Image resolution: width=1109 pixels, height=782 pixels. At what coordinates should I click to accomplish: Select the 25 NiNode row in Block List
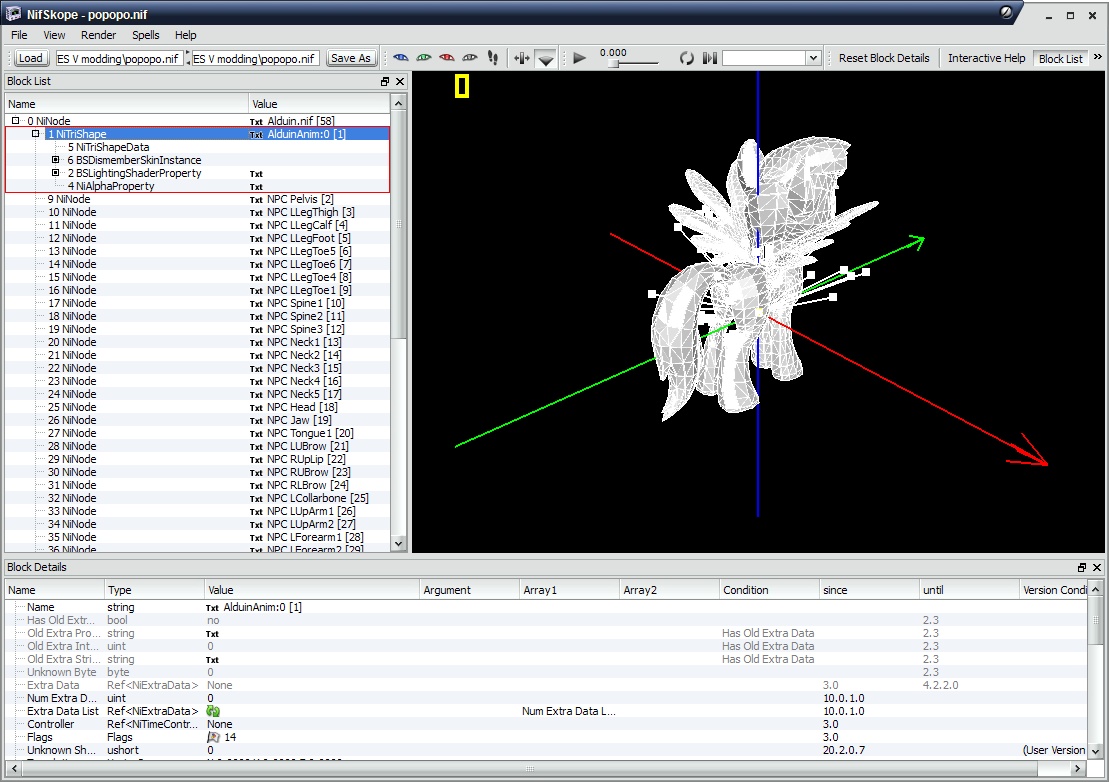pyautogui.click(x=197, y=407)
